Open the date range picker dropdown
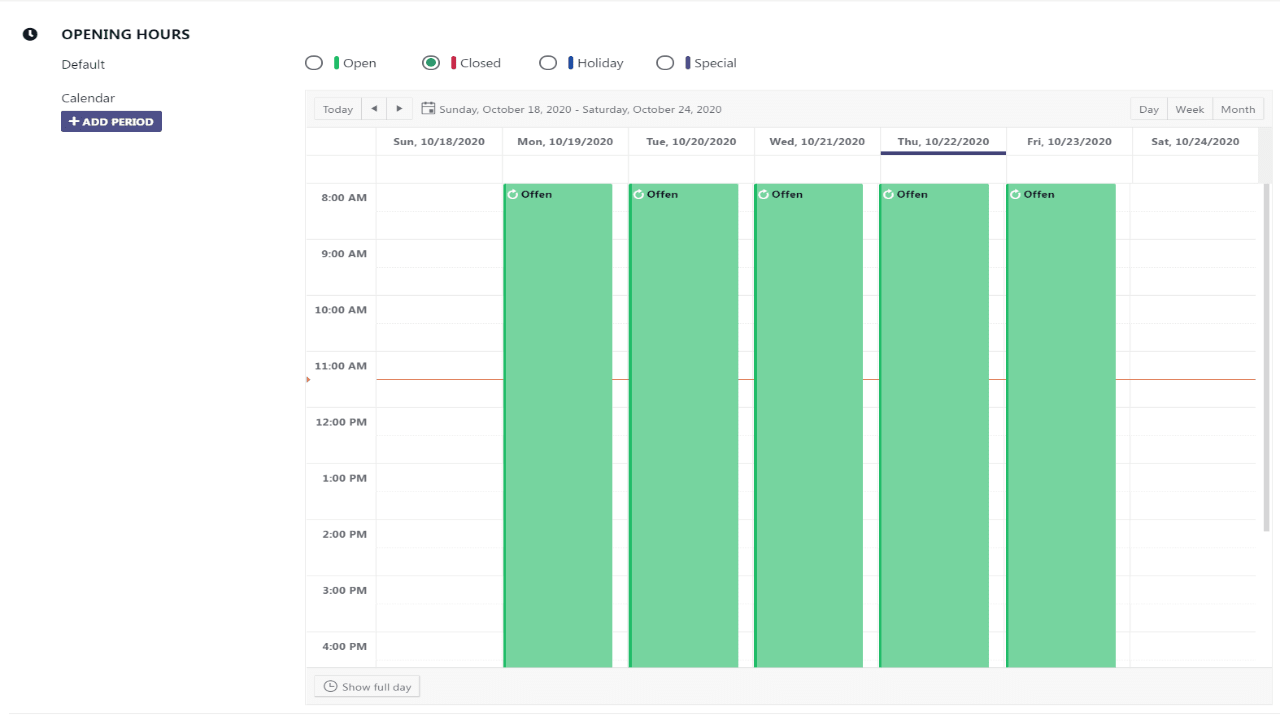 tap(580, 110)
